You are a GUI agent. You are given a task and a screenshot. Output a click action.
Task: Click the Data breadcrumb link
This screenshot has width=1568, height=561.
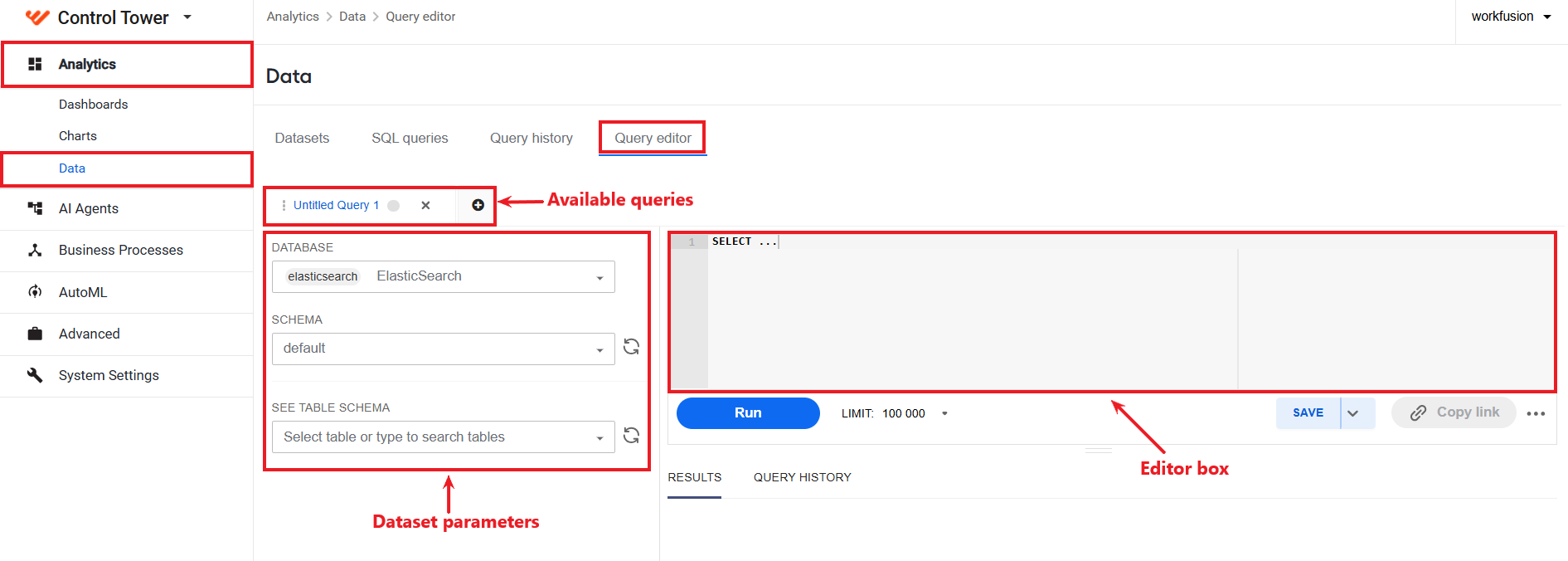tap(352, 17)
